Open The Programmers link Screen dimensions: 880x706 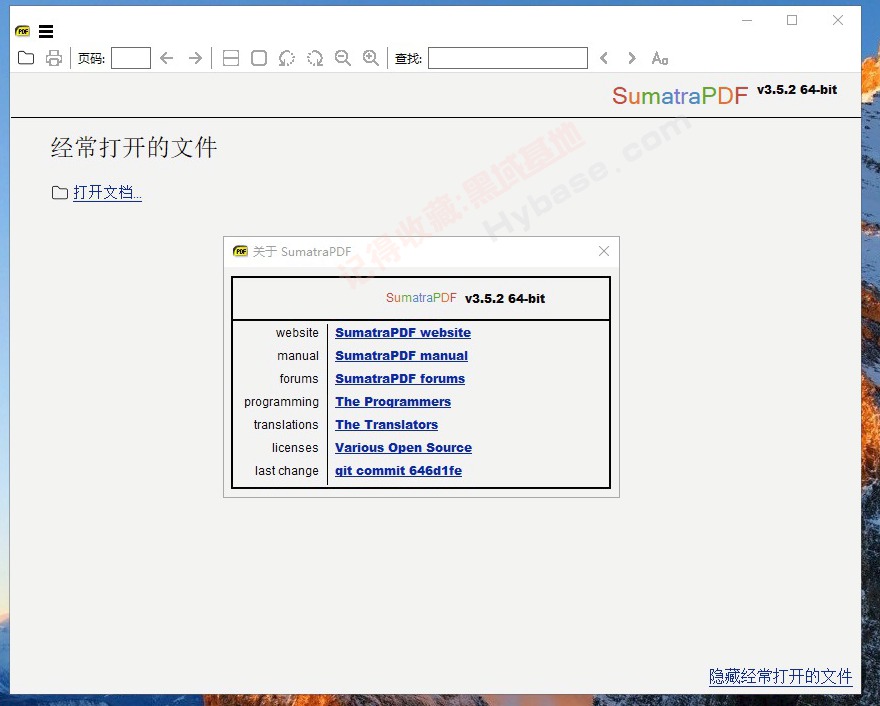pos(393,401)
